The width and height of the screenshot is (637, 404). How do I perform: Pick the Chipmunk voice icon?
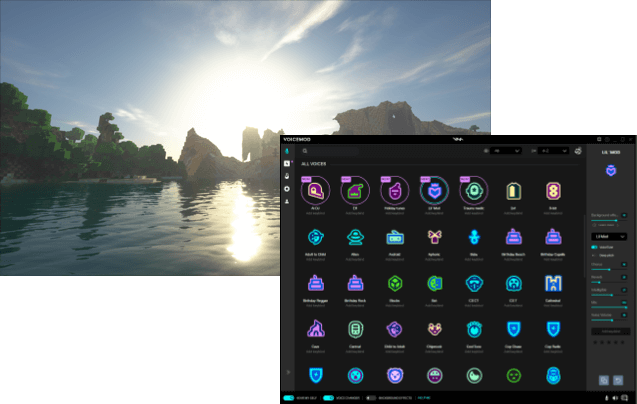(434, 329)
